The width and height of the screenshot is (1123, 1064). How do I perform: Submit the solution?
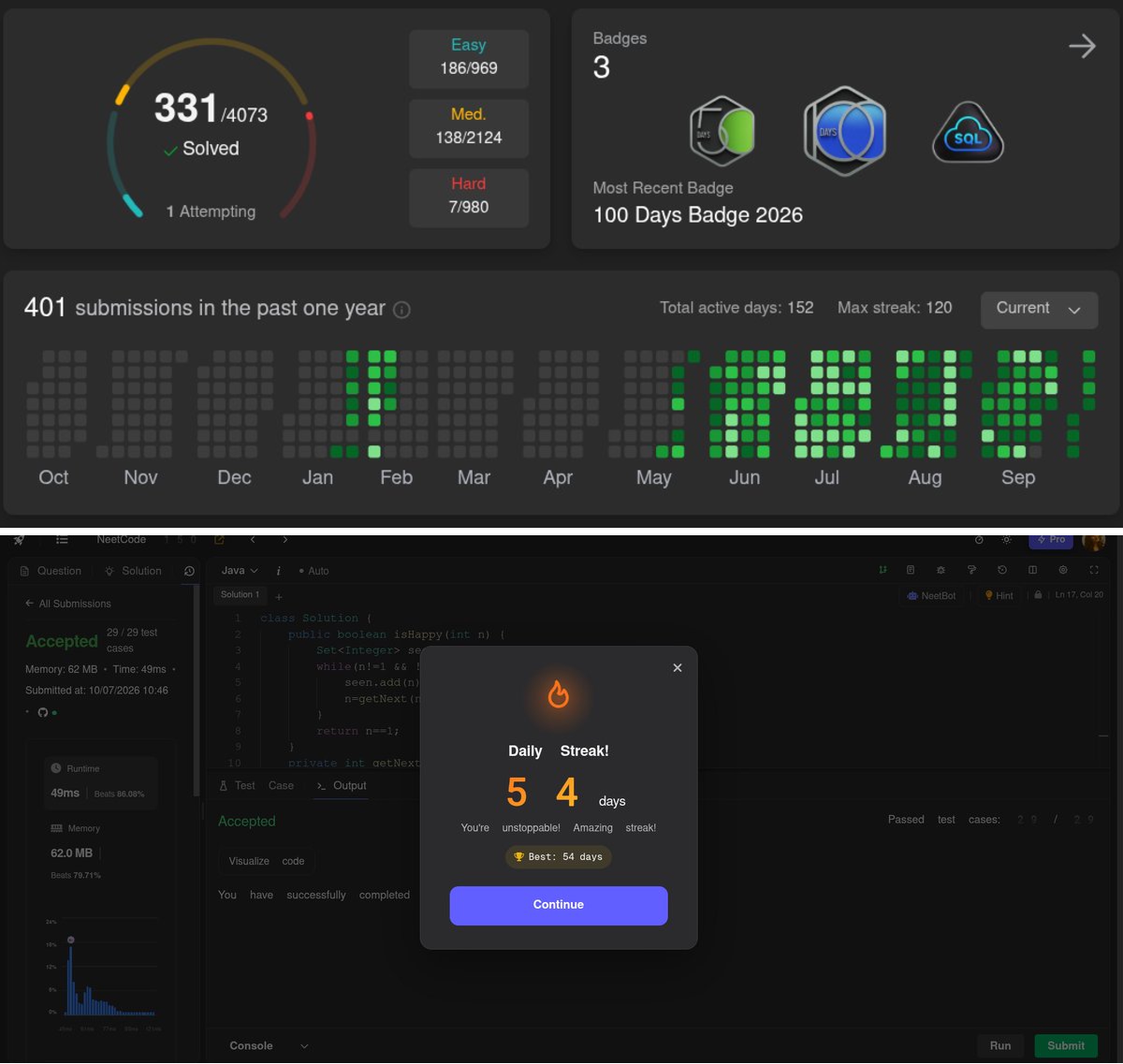tap(1066, 1046)
